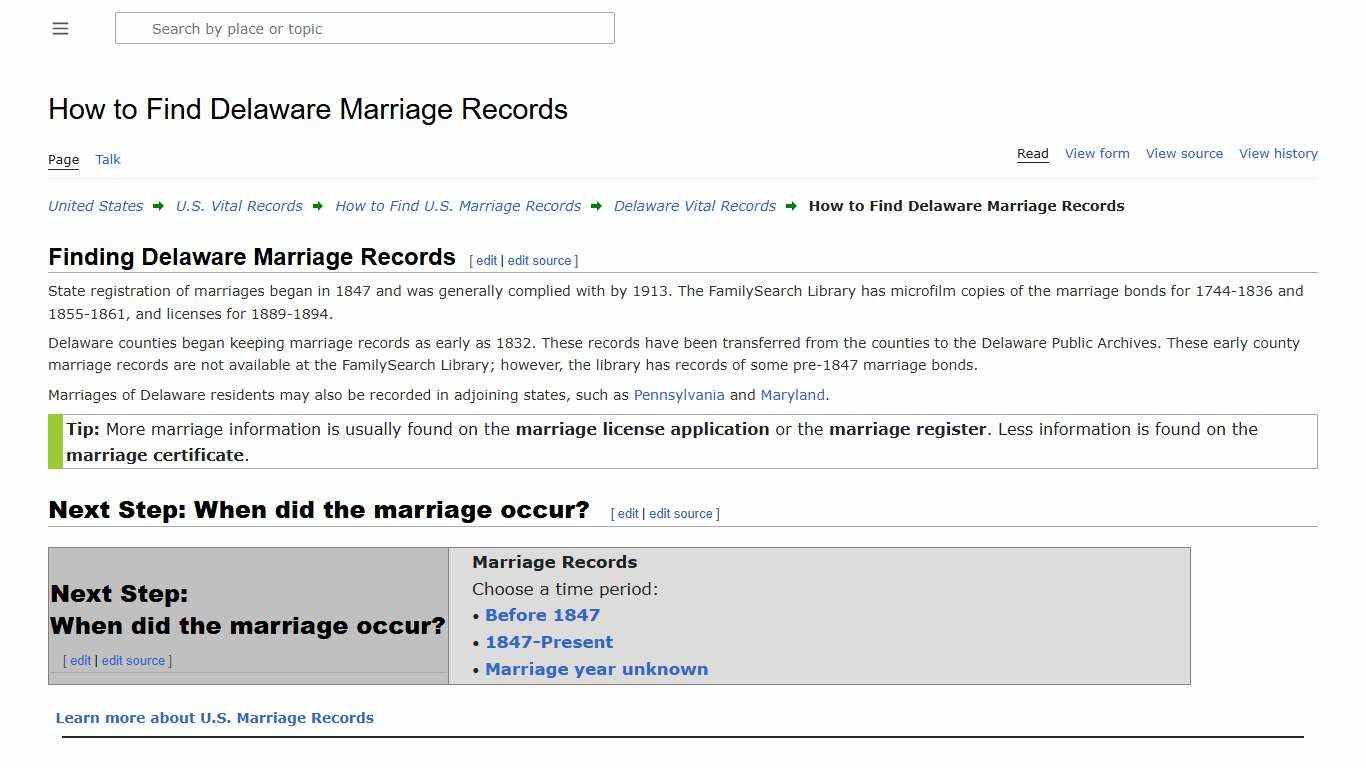Navigate to United States breadcrumb link
Screen dimensions: 1366x768
coord(94,206)
